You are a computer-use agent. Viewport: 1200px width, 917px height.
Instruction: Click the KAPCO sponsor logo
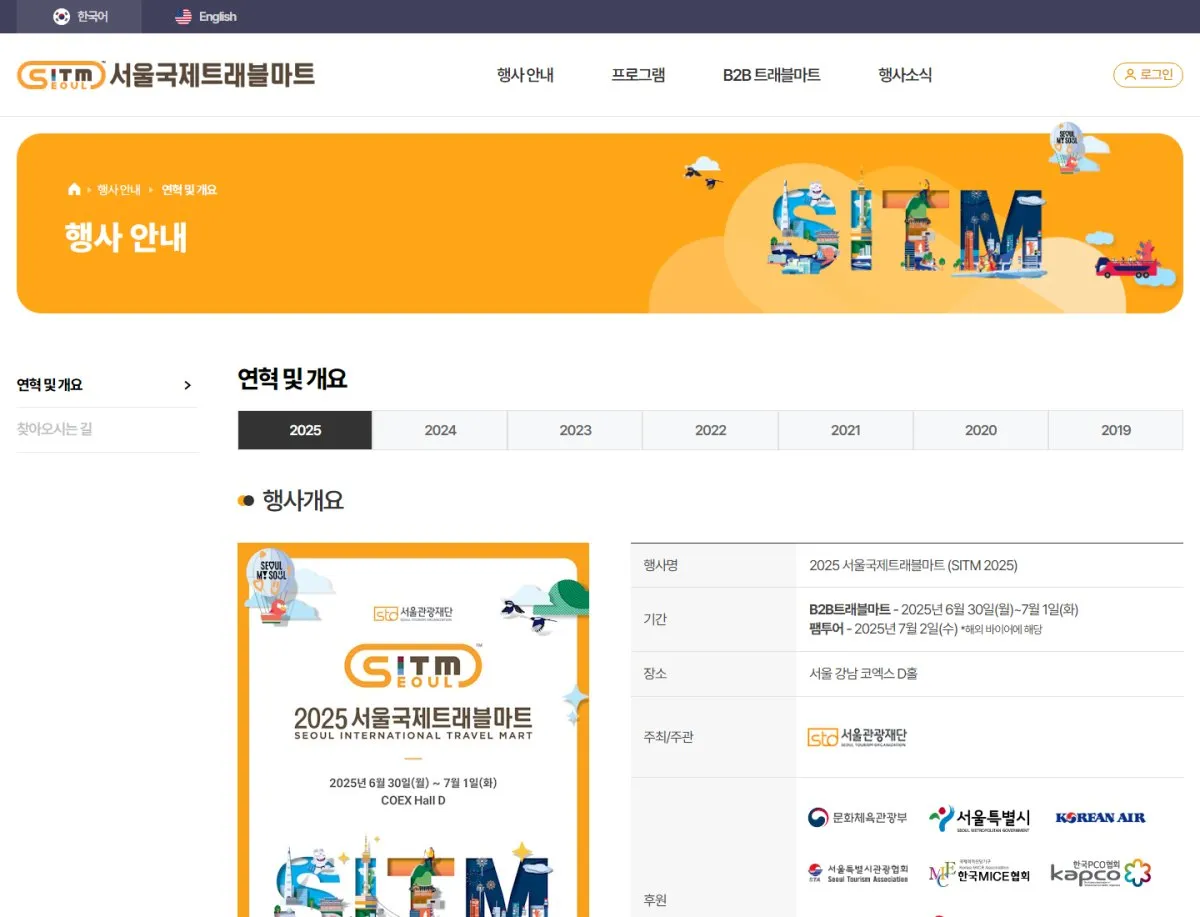point(1100,873)
